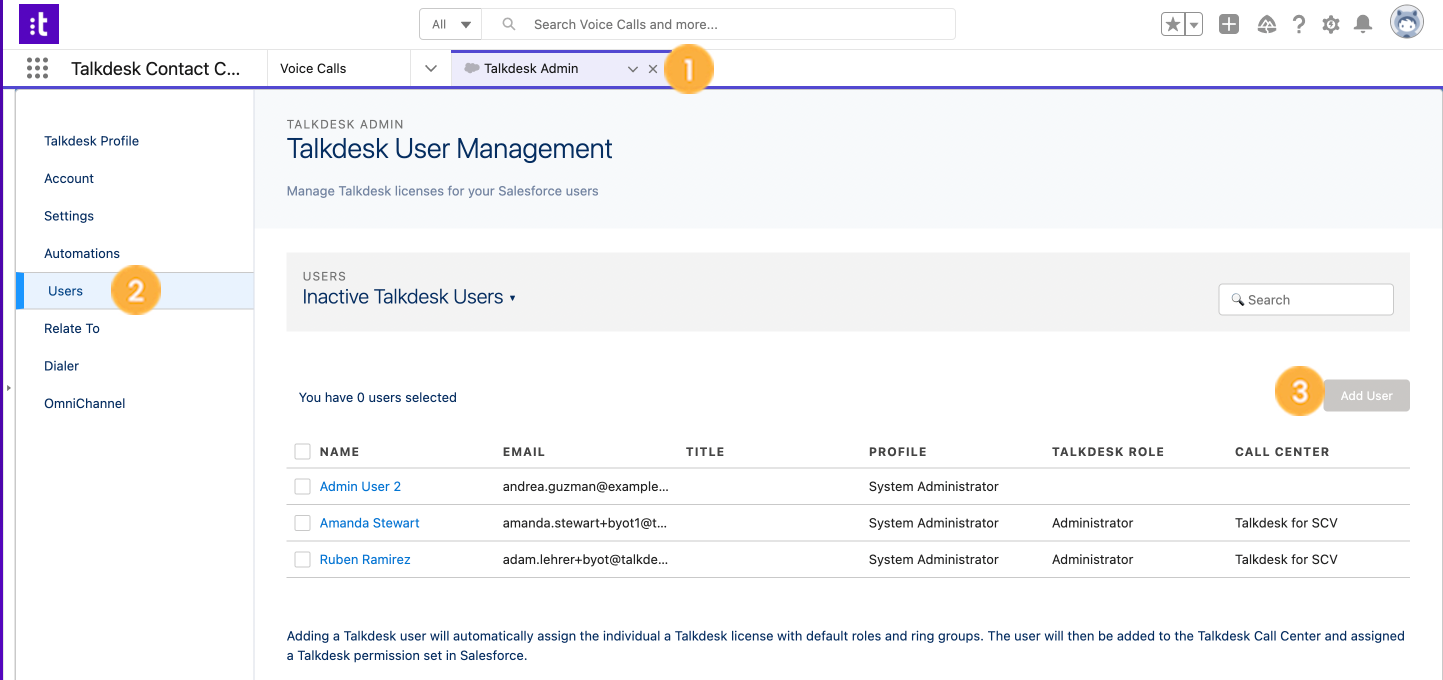Open the Ruben Ramirez user link
The width and height of the screenshot is (1443, 680).
tap(365, 560)
